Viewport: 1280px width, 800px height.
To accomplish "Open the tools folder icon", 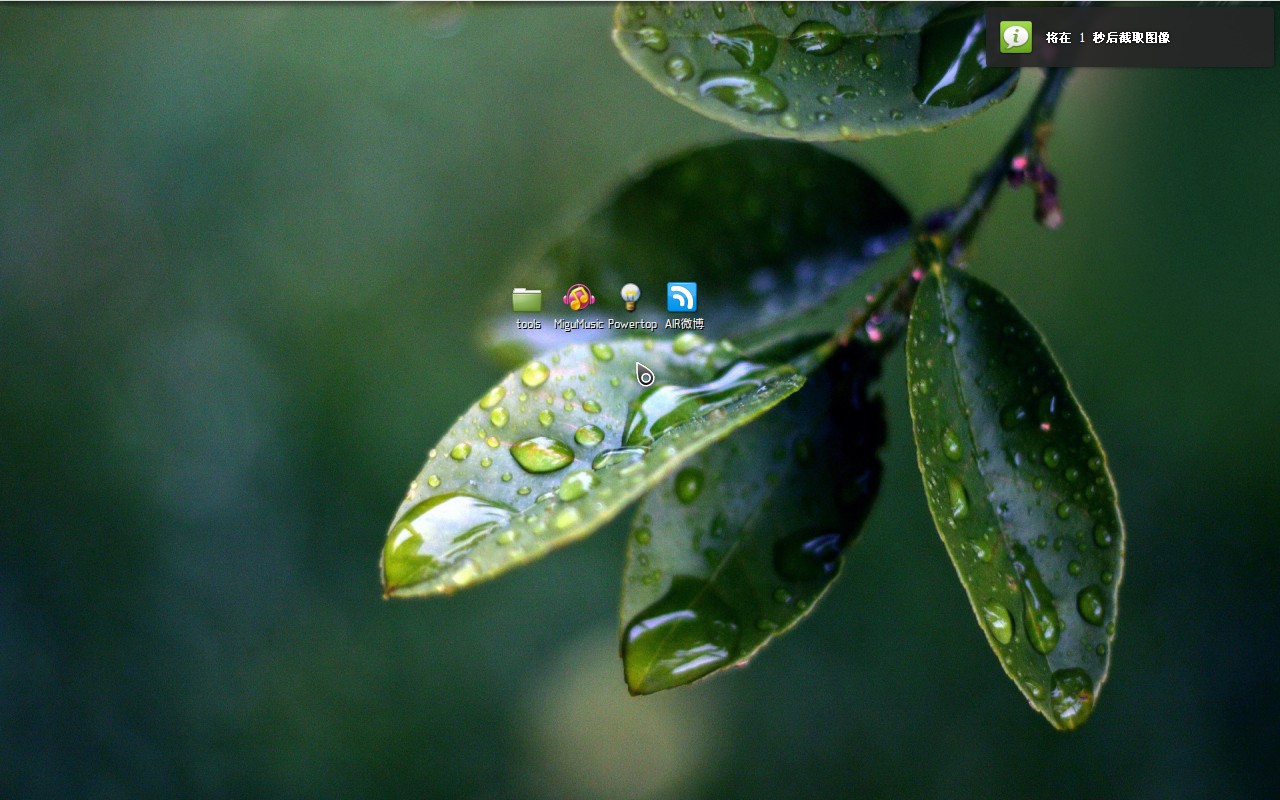I will 527,298.
